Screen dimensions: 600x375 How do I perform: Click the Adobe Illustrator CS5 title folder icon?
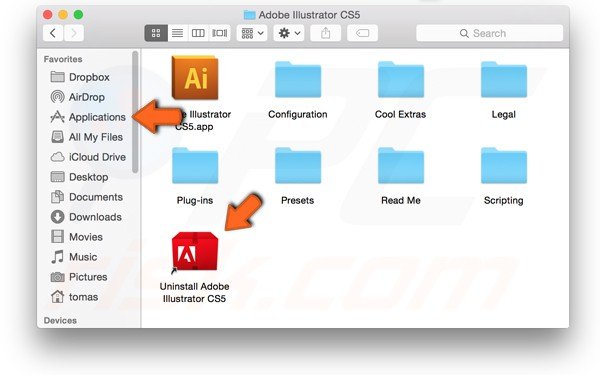(249, 15)
